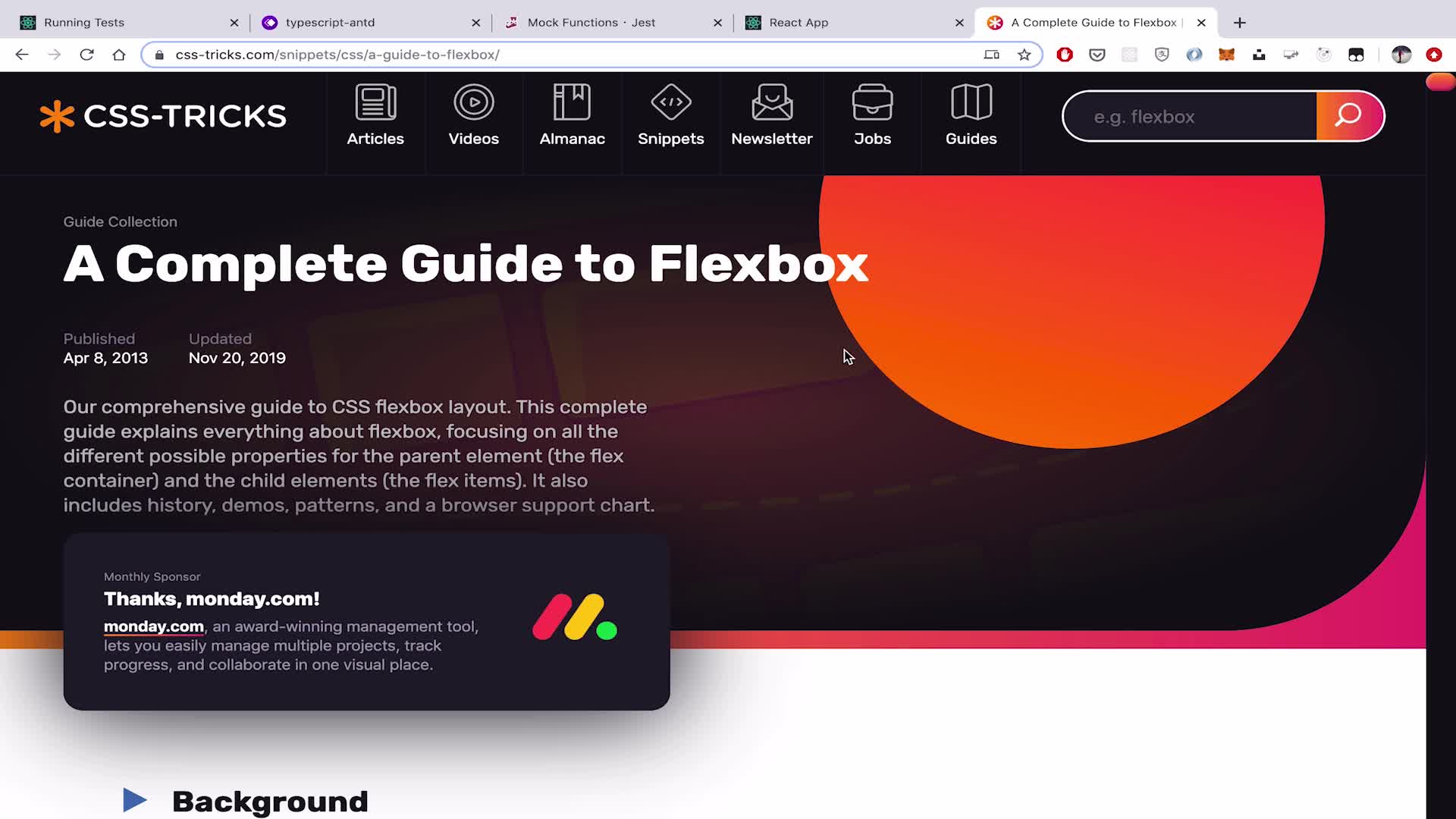Open the Snippets code icon
The image size is (1456, 819).
click(x=670, y=102)
